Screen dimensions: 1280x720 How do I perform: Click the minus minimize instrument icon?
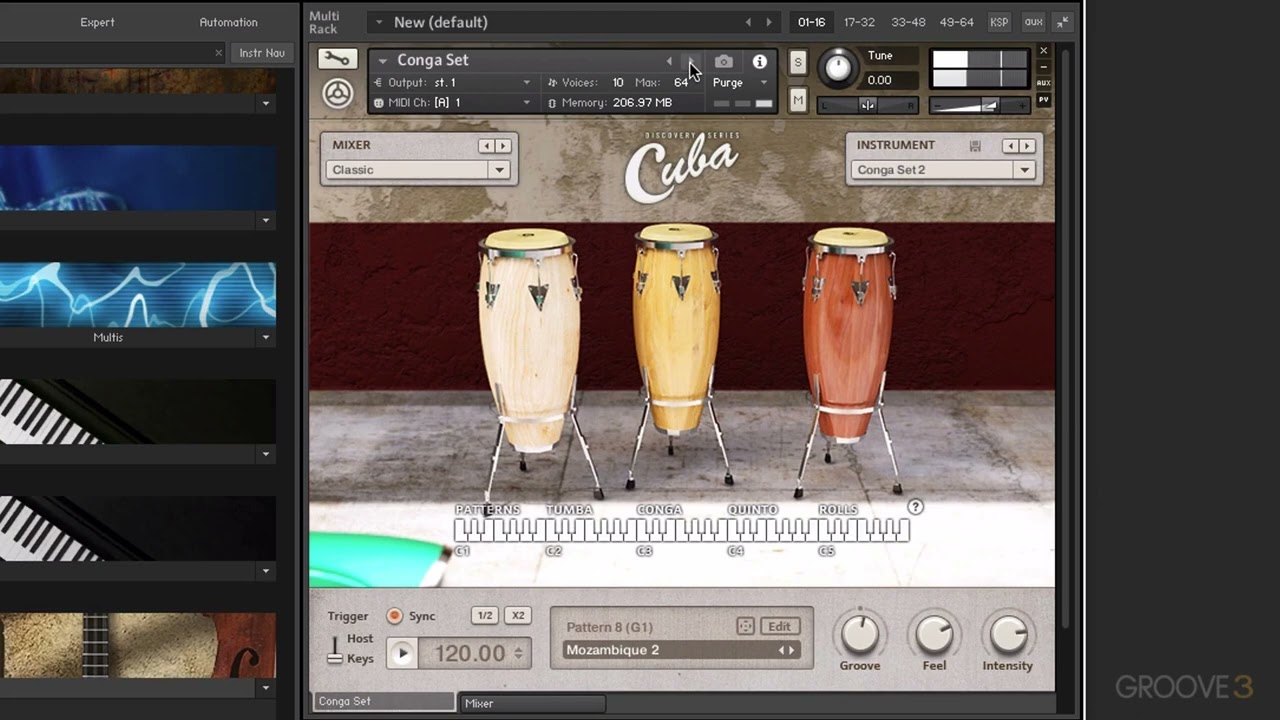tap(1044, 67)
